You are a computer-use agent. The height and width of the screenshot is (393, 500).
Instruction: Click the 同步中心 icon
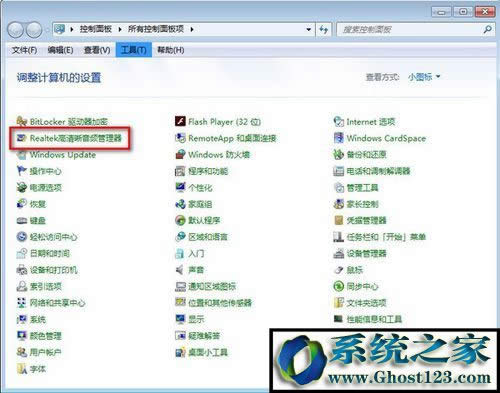338,286
